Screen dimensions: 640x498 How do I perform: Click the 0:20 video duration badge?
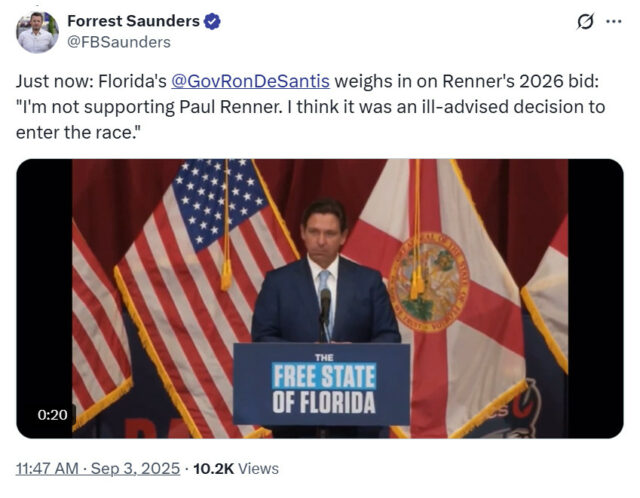tap(52, 415)
